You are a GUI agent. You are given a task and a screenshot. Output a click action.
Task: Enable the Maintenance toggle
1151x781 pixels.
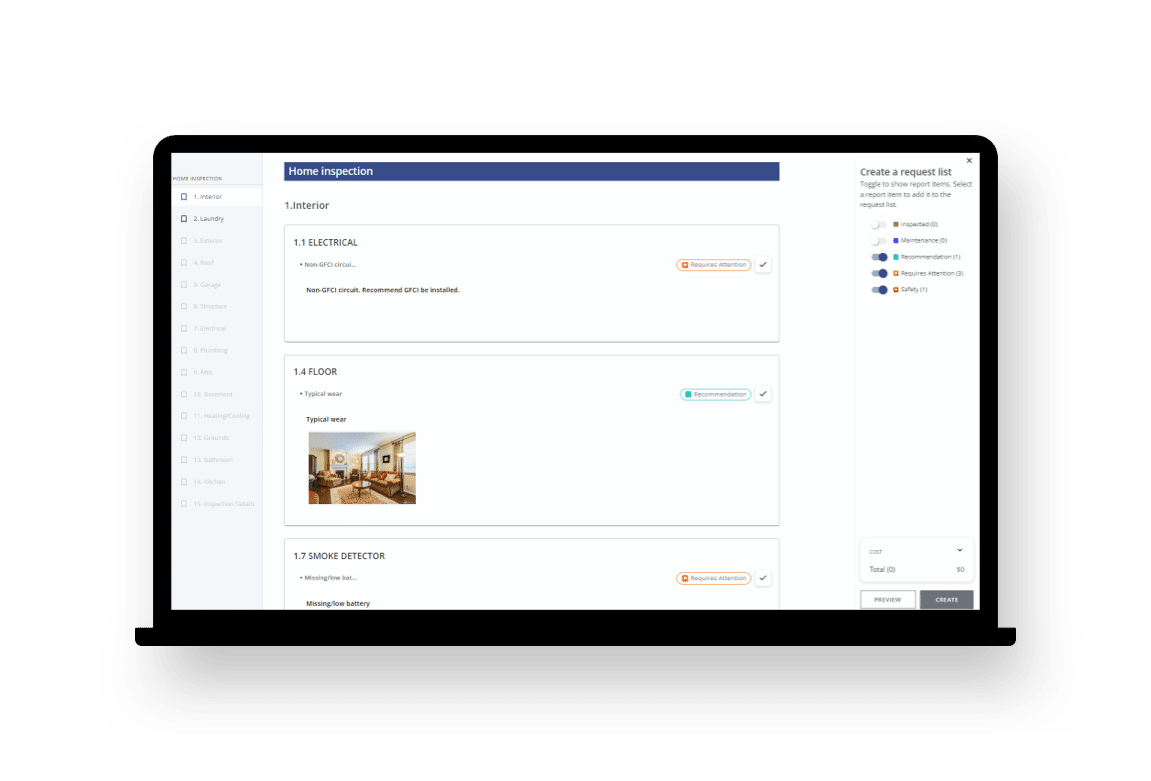[878, 241]
